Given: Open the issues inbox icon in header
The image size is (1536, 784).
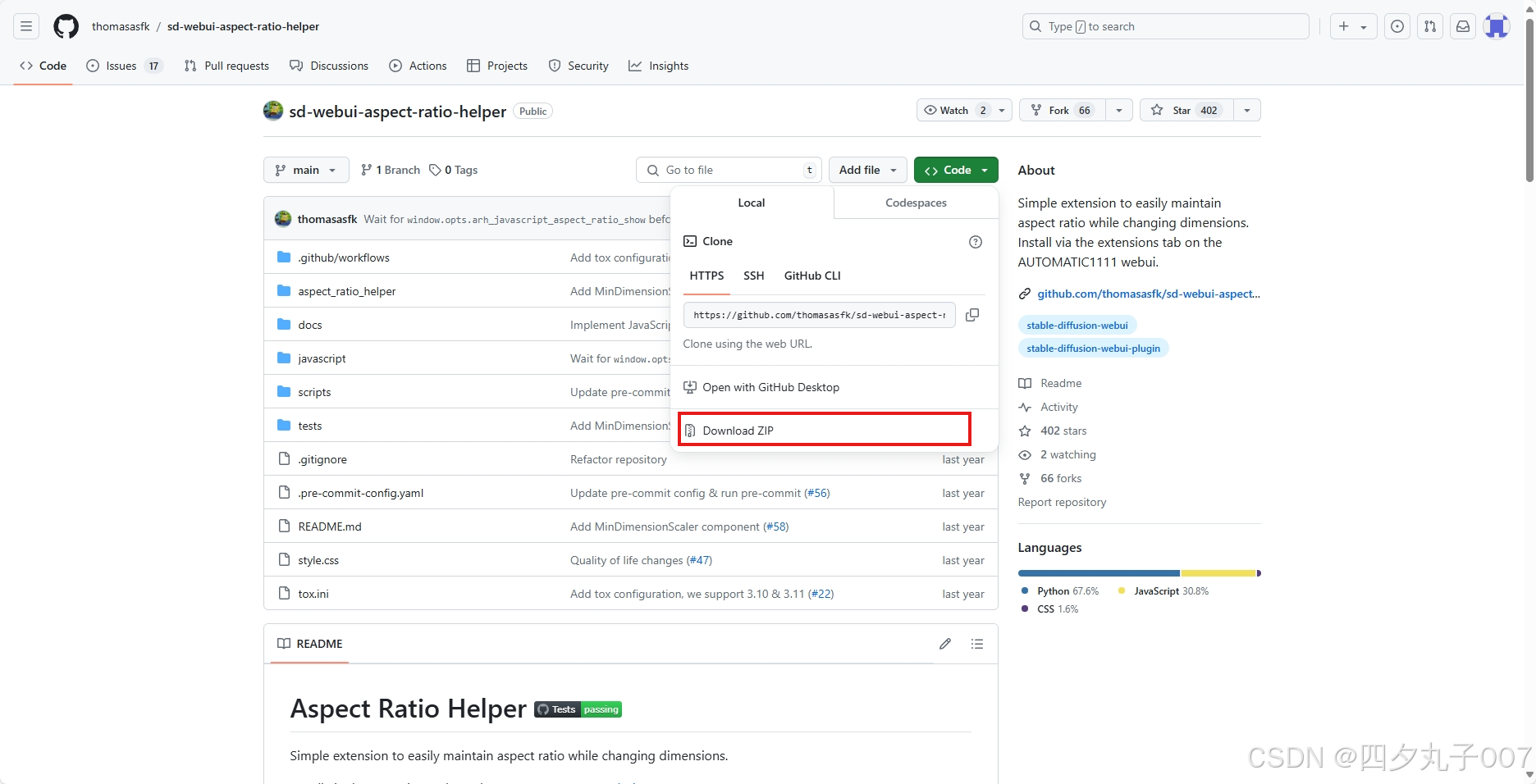Looking at the screenshot, I should click(x=1397, y=26).
